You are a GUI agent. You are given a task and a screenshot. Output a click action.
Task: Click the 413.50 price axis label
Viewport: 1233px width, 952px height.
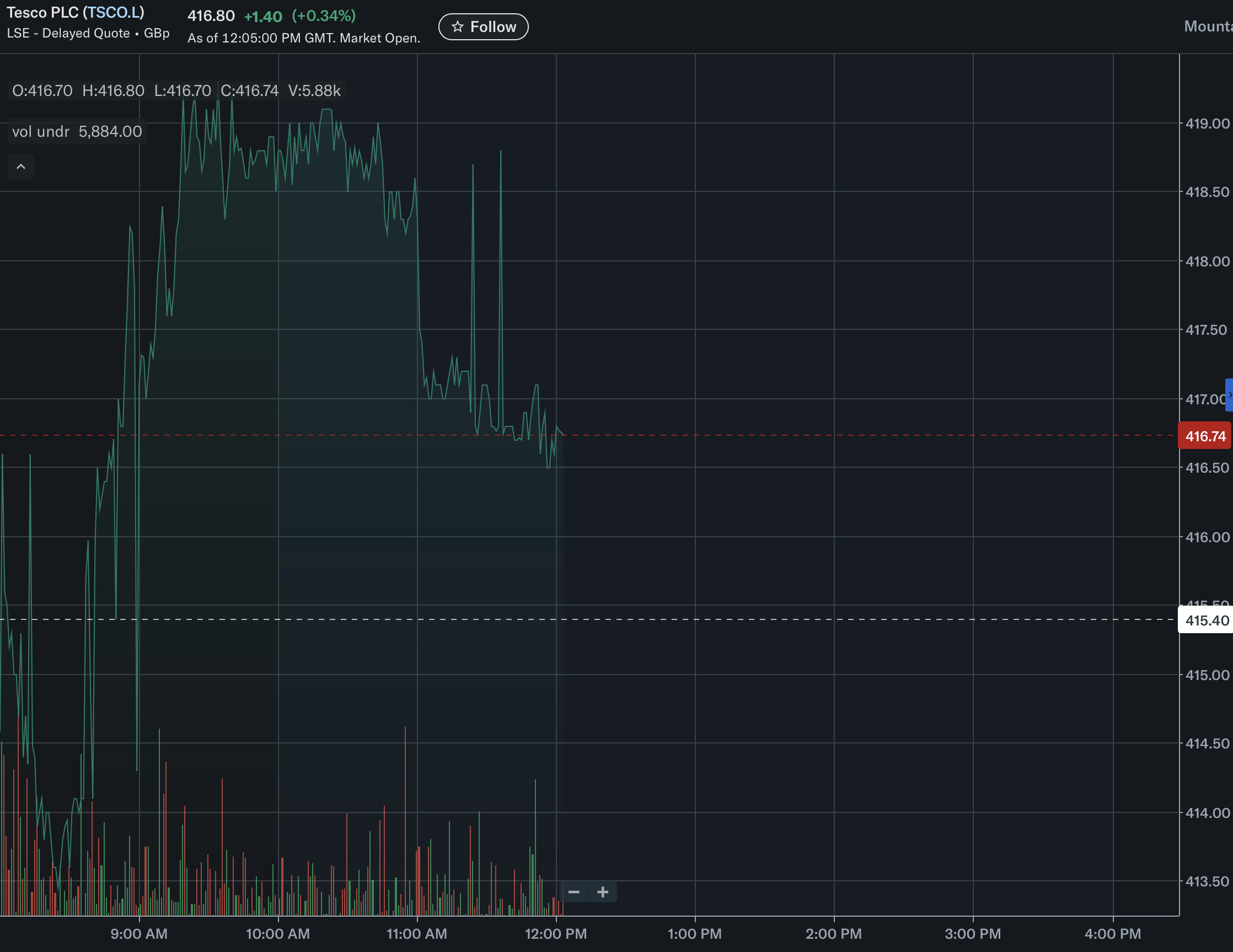(x=1207, y=881)
